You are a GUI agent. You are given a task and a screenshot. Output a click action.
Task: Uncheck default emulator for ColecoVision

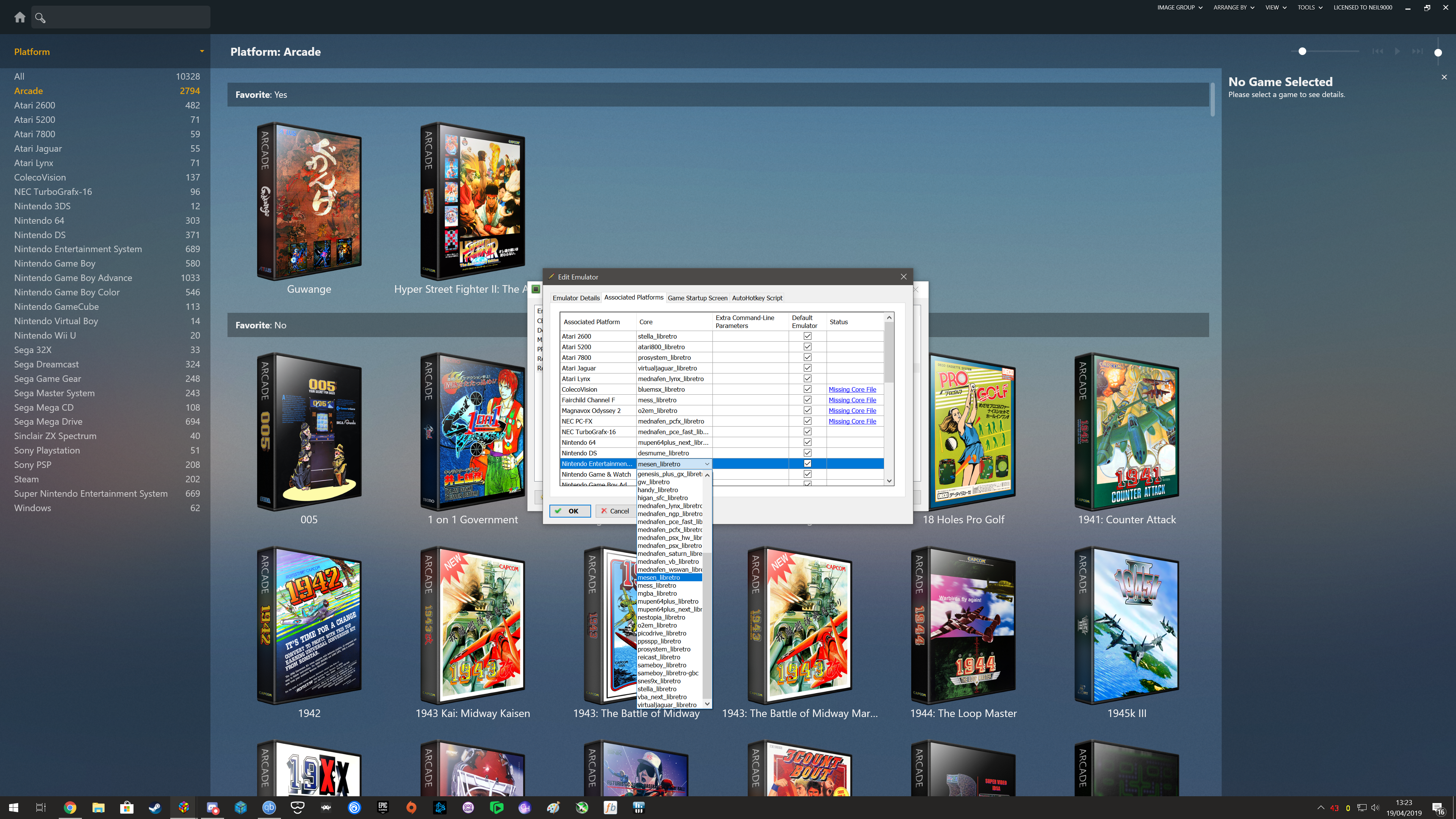(x=807, y=389)
